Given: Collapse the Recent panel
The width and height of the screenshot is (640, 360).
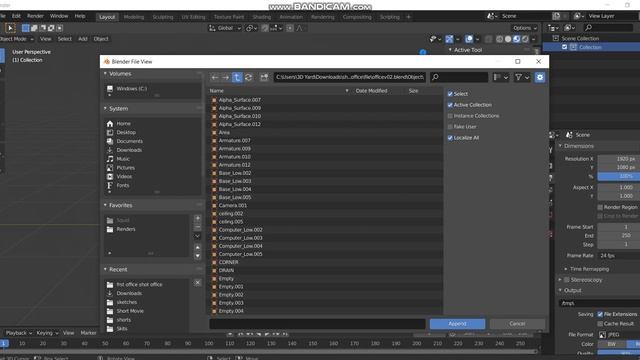Looking at the screenshot, I should [105, 269].
